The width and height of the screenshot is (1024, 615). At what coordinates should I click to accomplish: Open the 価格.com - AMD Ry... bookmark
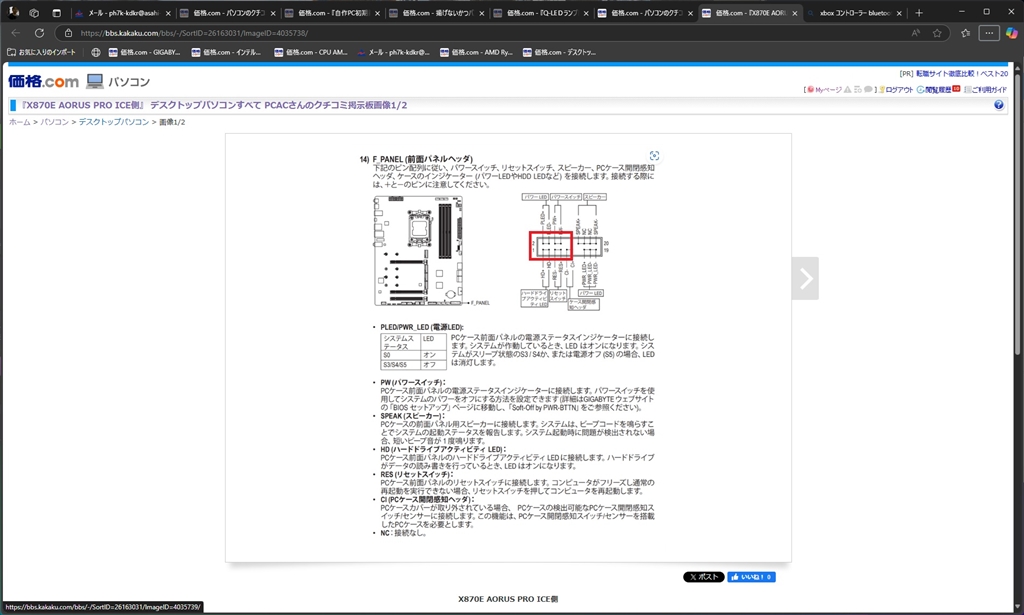pos(477,52)
